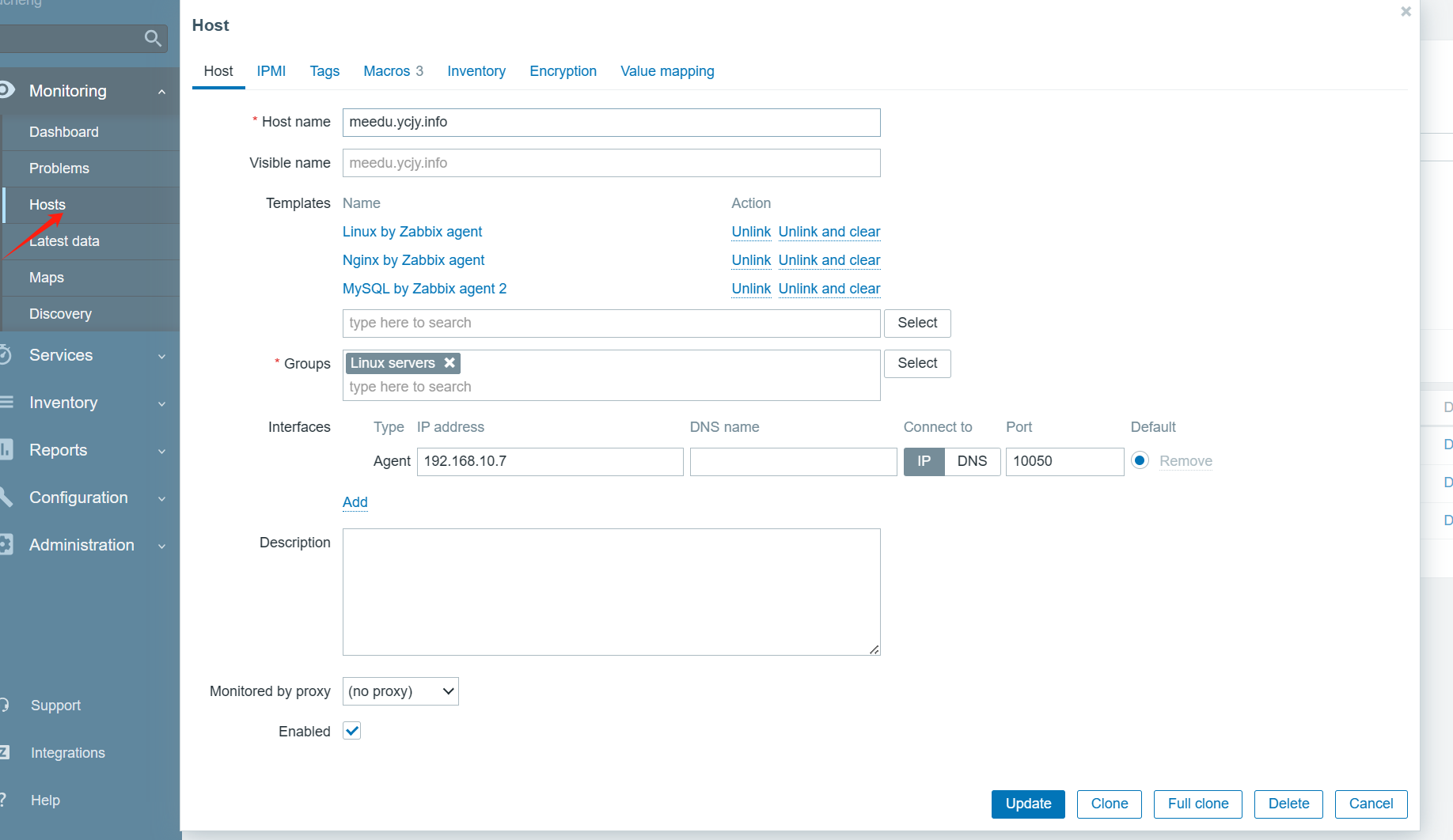The height and width of the screenshot is (840, 1453).
Task: Click Select button next to templates search
Action: pyautogui.click(x=917, y=323)
